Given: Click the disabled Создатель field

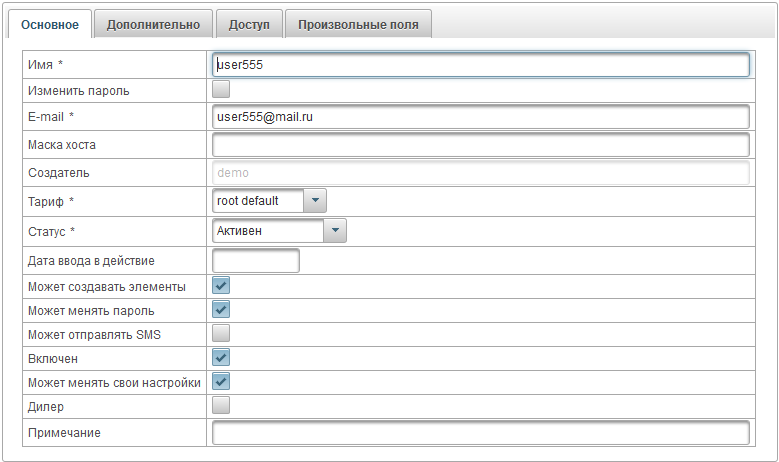Looking at the screenshot, I should (x=480, y=173).
